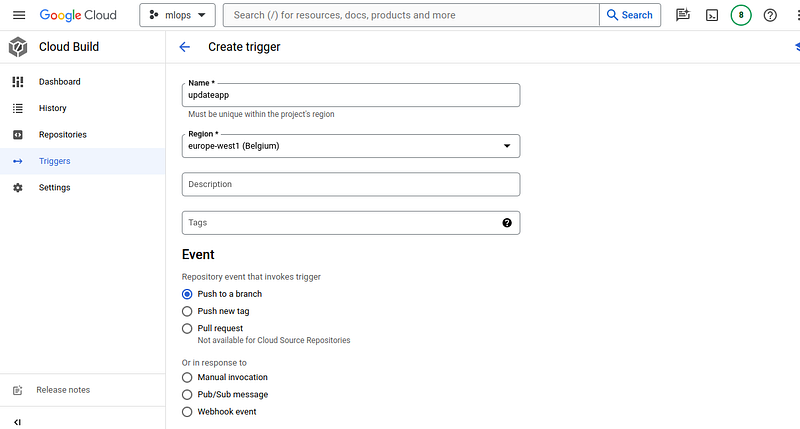Viewport: 800px width, 429px height.
Task: Open the mlops project selector dropdown
Action: (178, 15)
